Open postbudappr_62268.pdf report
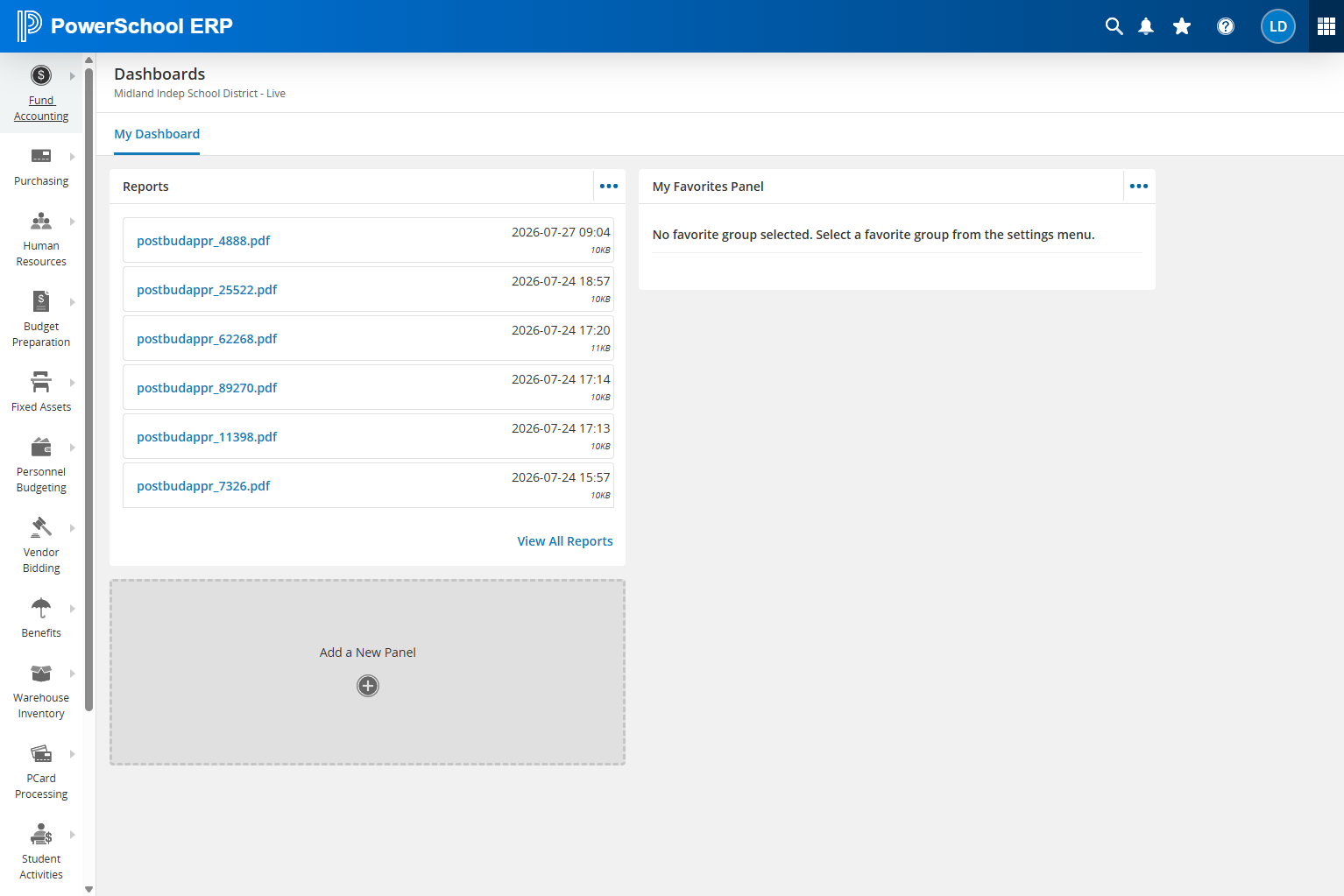 tap(207, 339)
